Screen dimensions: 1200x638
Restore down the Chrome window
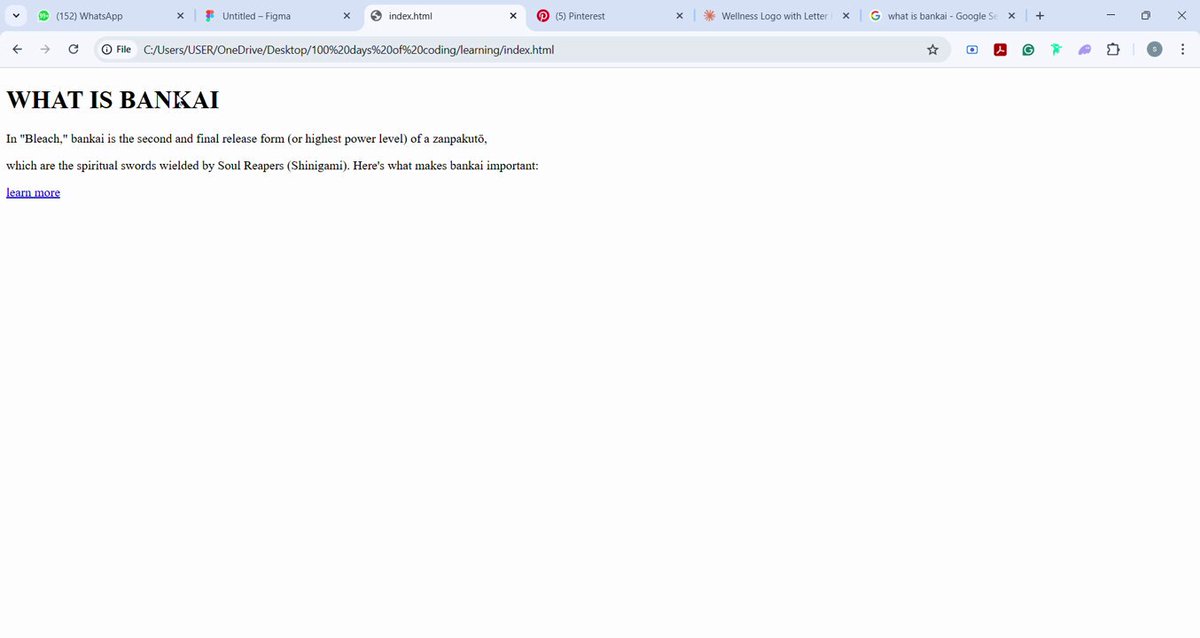1146,16
